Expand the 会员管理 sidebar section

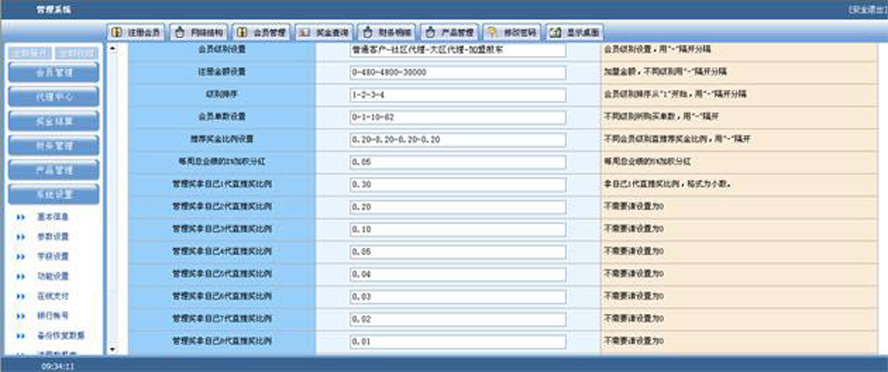pyautogui.click(x=54, y=72)
